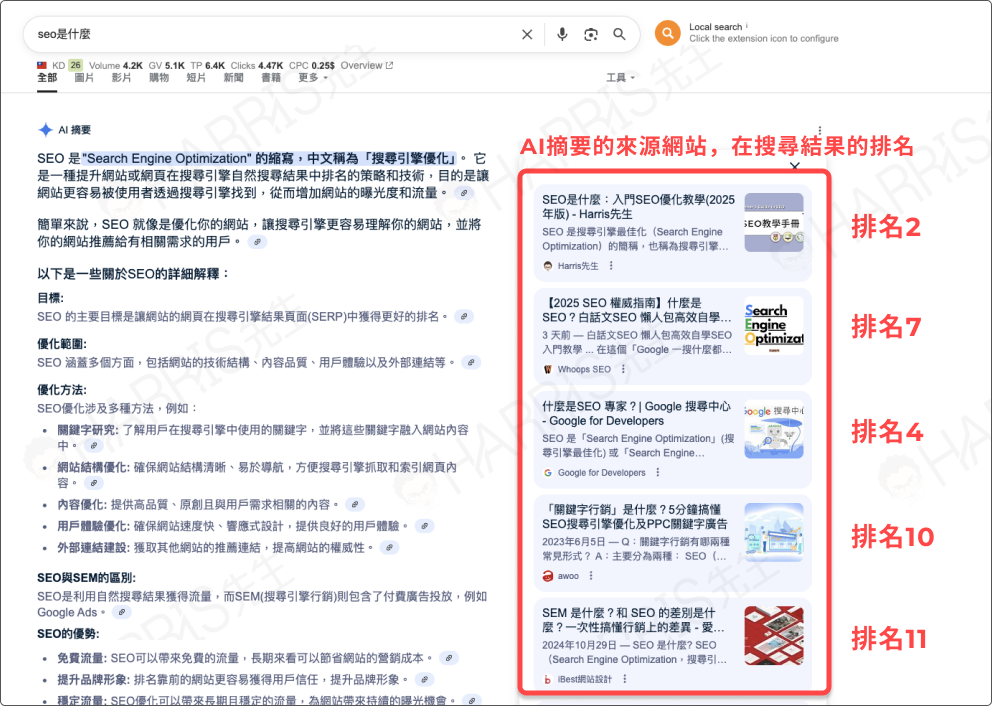Click the AI 摘要 heading label

[x=75, y=130]
